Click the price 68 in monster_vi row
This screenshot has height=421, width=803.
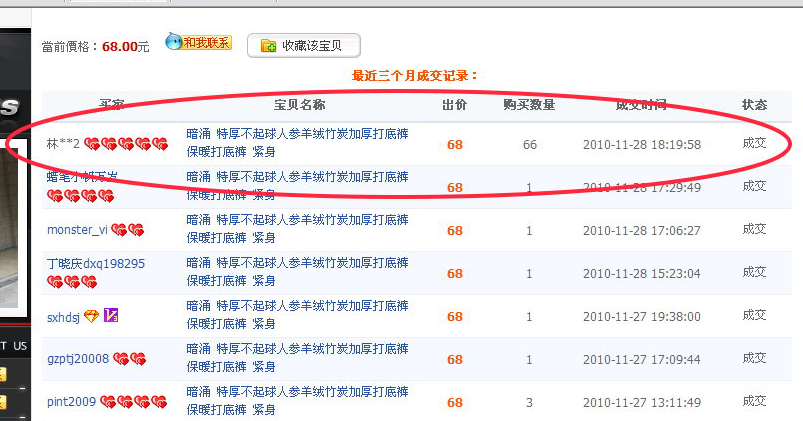pos(455,231)
